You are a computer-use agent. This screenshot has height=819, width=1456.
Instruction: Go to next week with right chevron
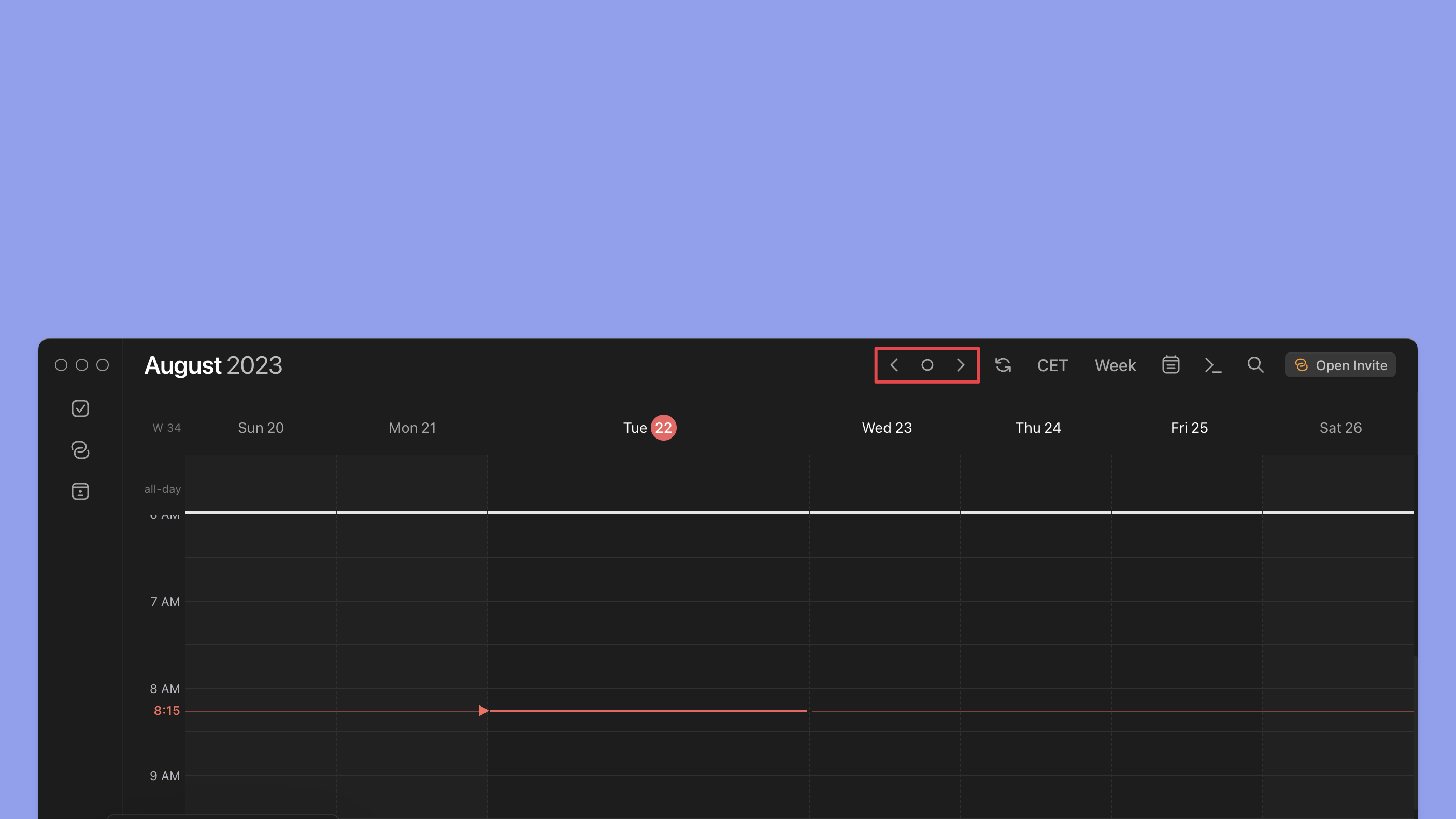pyautogui.click(x=960, y=365)
